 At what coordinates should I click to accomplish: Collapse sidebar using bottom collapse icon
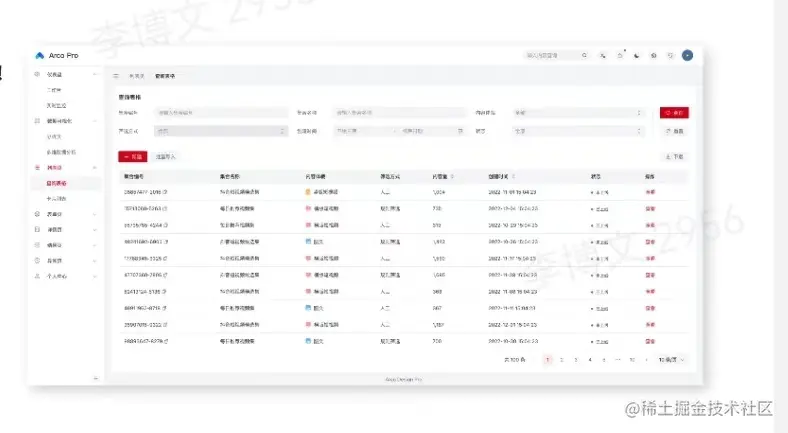click(x=95, y=378)
